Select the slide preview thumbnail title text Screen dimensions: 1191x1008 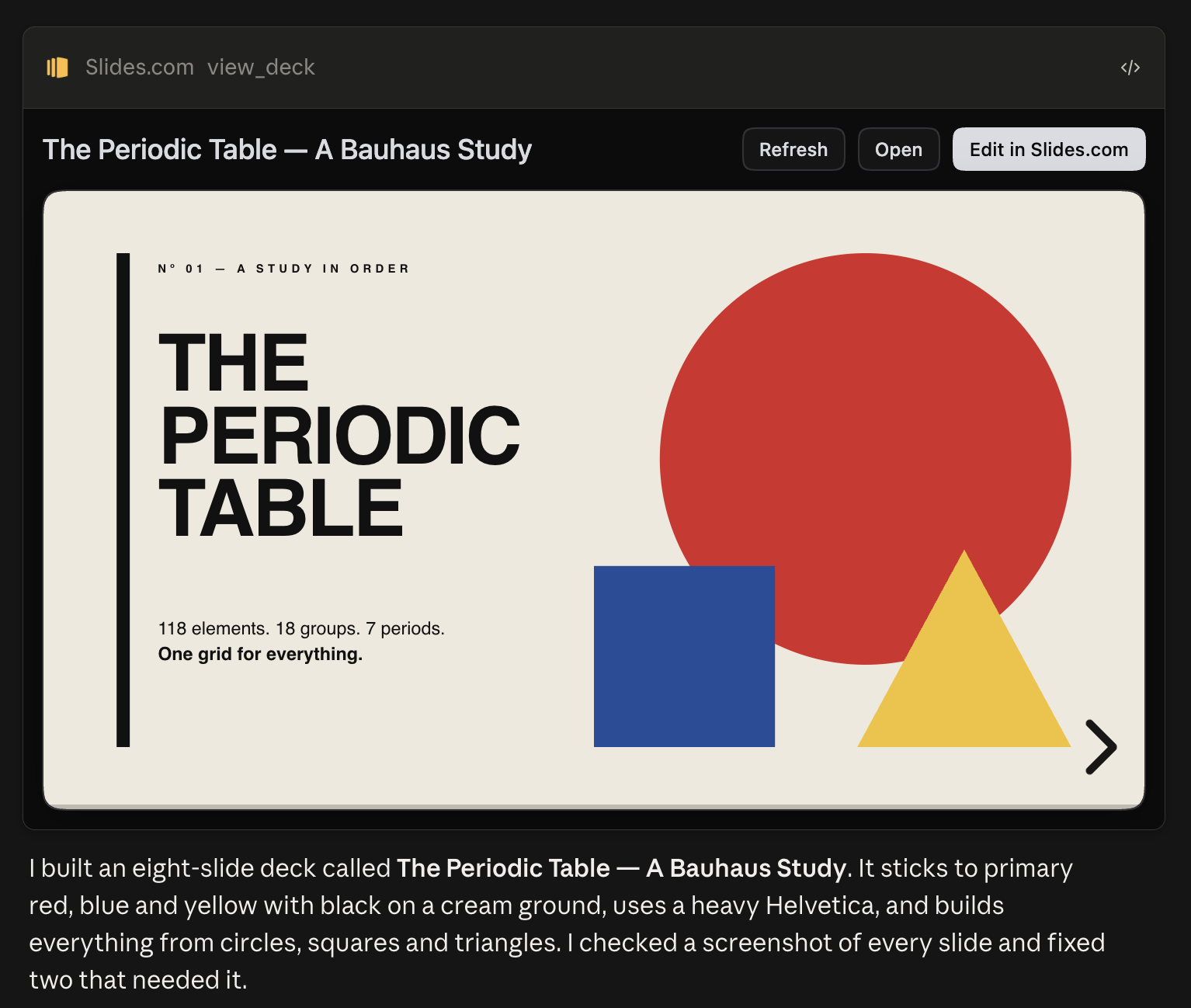[339, 435]
